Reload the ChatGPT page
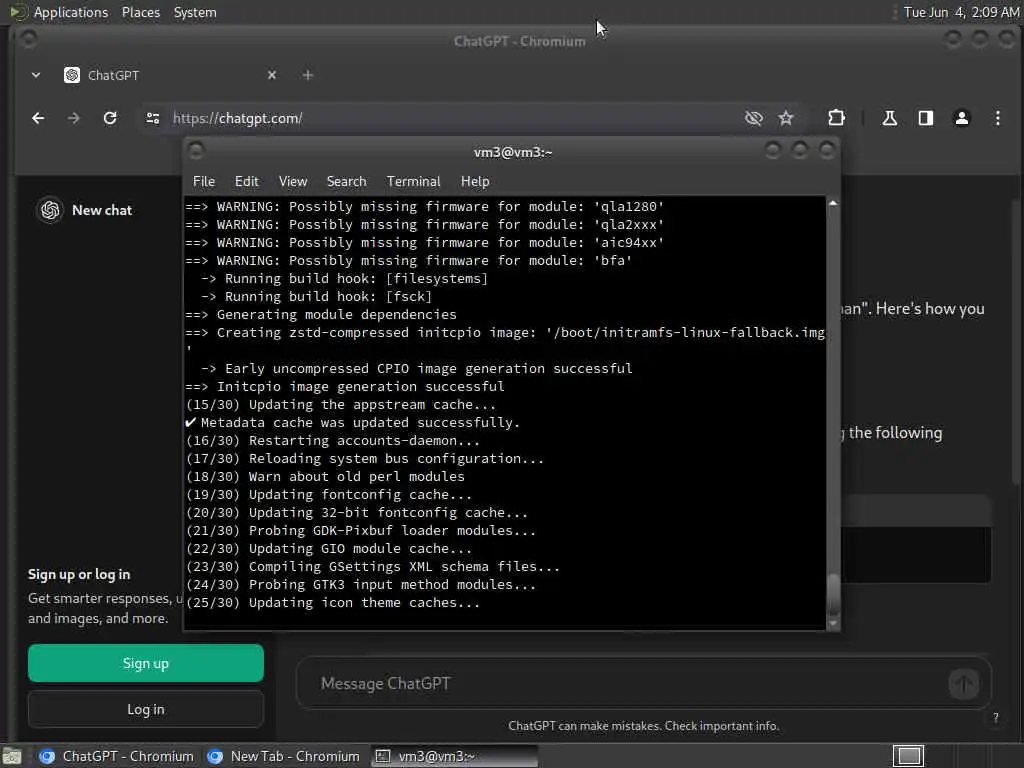This screenshot has height=768, width=1024. 110,118
